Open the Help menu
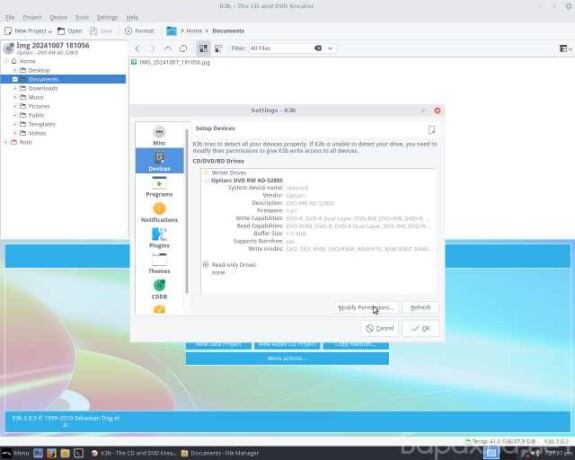 pos(132,17)
